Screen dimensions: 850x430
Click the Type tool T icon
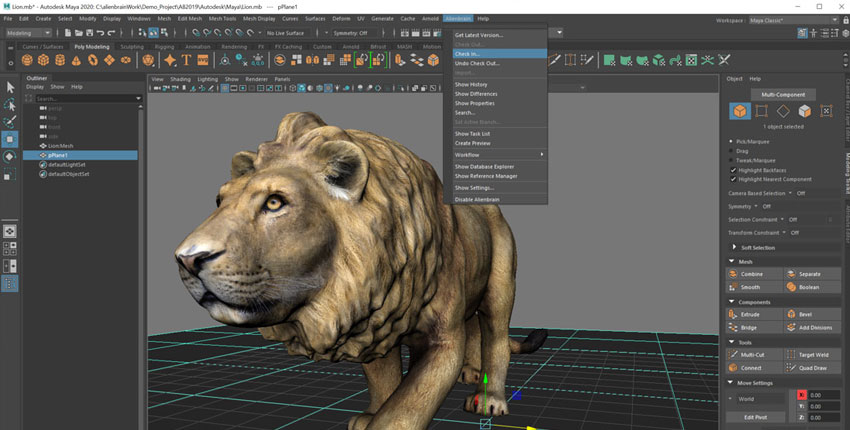(x=186, y=60)
